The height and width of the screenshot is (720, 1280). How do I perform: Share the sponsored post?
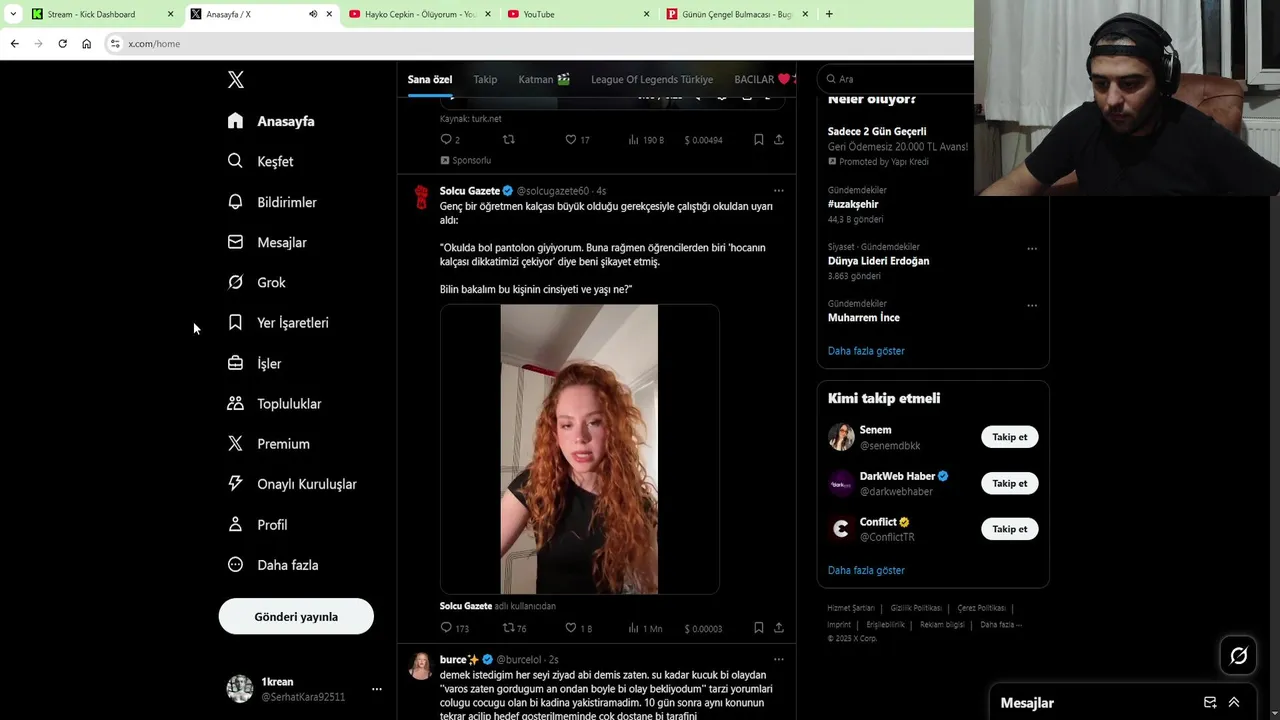coord(779,139)
